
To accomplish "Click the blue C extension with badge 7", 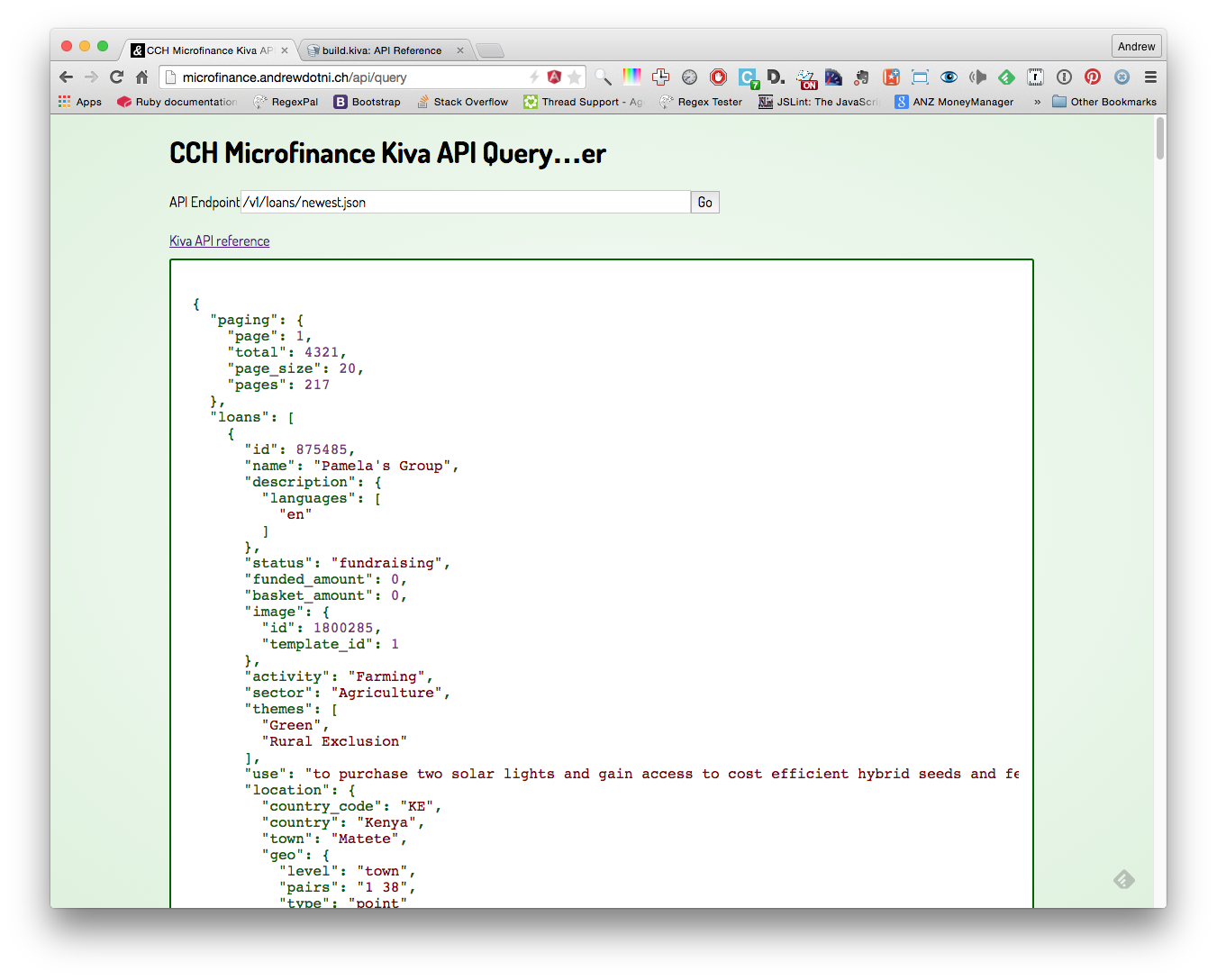I will tap(748, 78).
